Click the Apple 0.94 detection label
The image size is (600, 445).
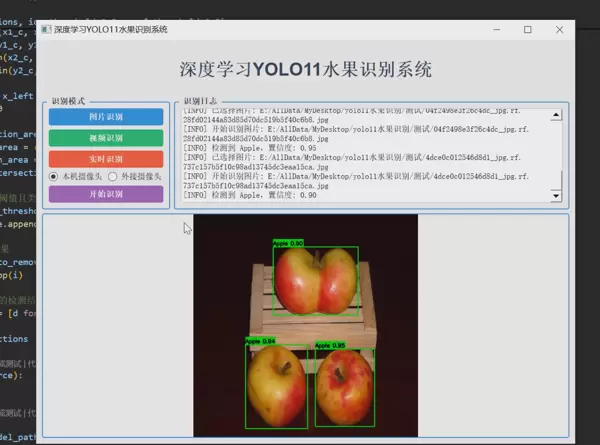click(260, 341)
